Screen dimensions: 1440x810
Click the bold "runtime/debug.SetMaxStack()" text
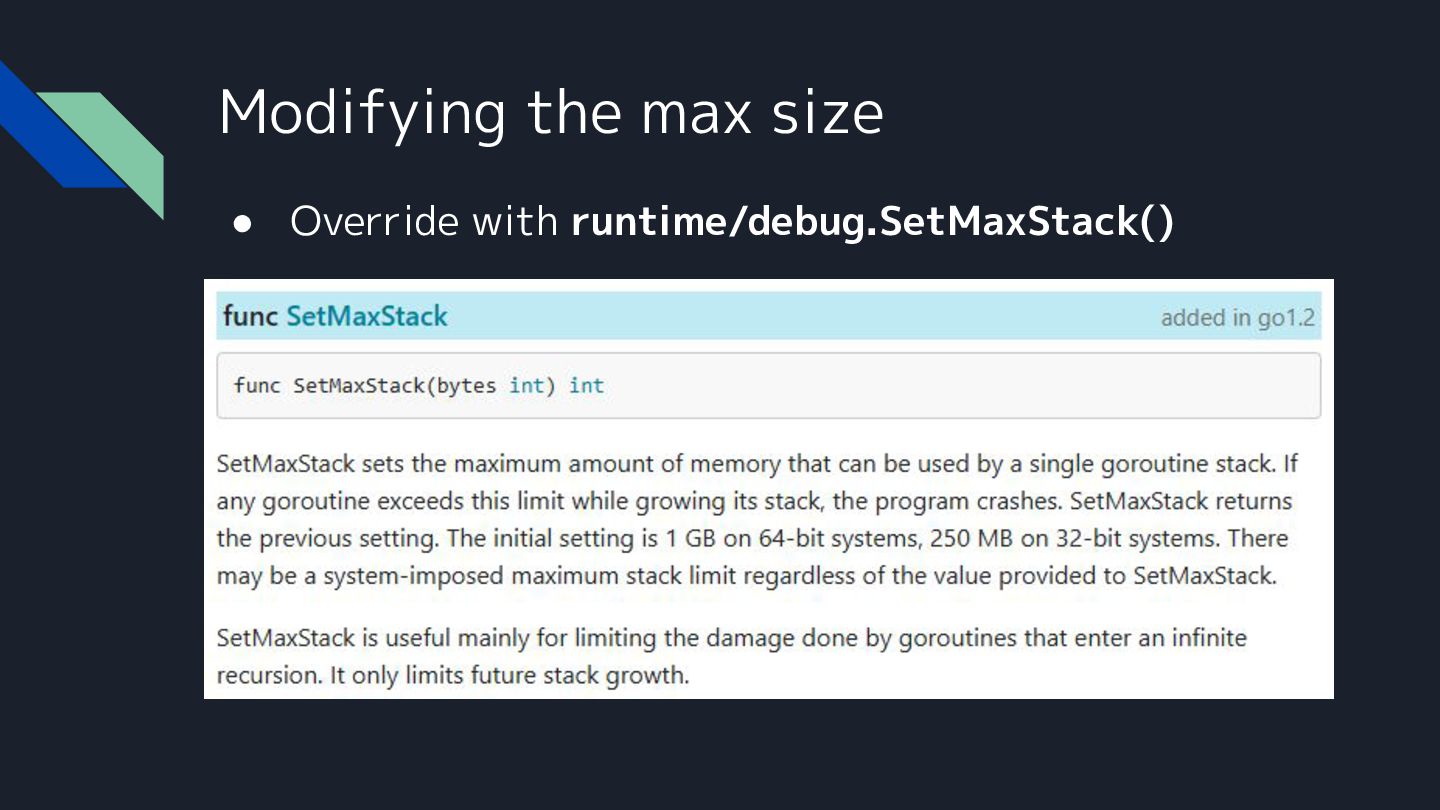[872, 222]
